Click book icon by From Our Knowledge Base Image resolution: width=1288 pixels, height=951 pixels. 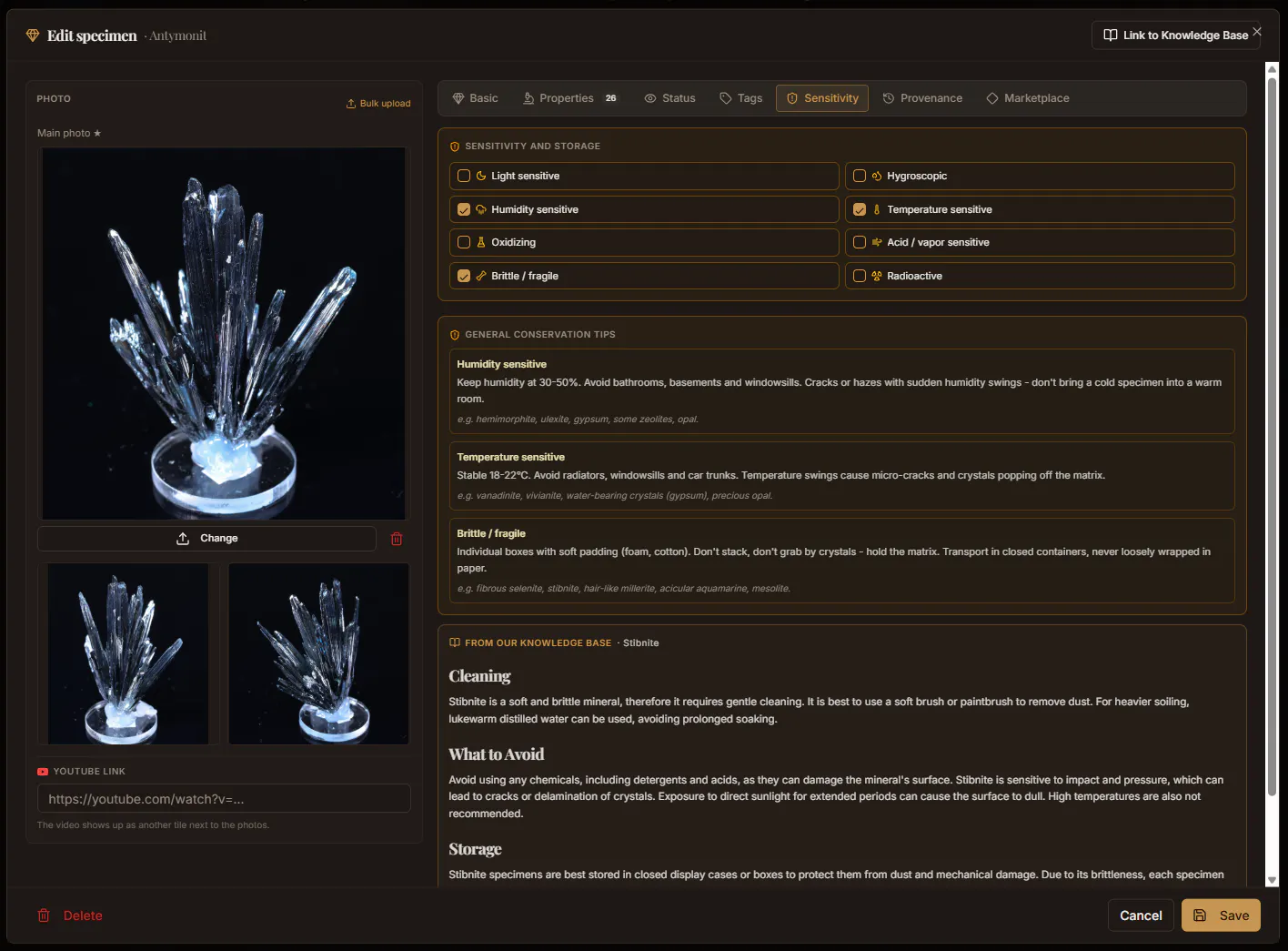pos(455,642)
